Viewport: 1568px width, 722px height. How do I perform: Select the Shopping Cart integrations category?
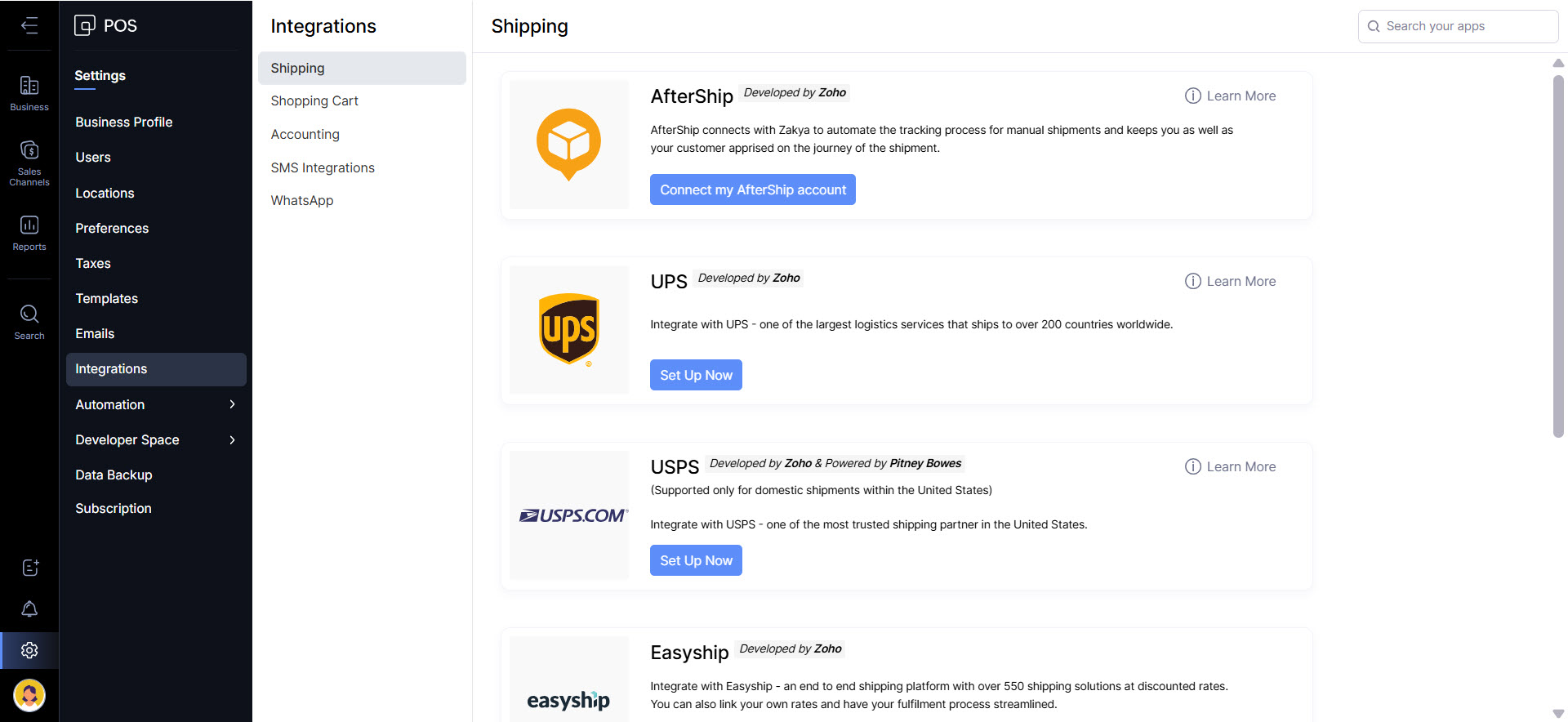[x=314, y=101]
